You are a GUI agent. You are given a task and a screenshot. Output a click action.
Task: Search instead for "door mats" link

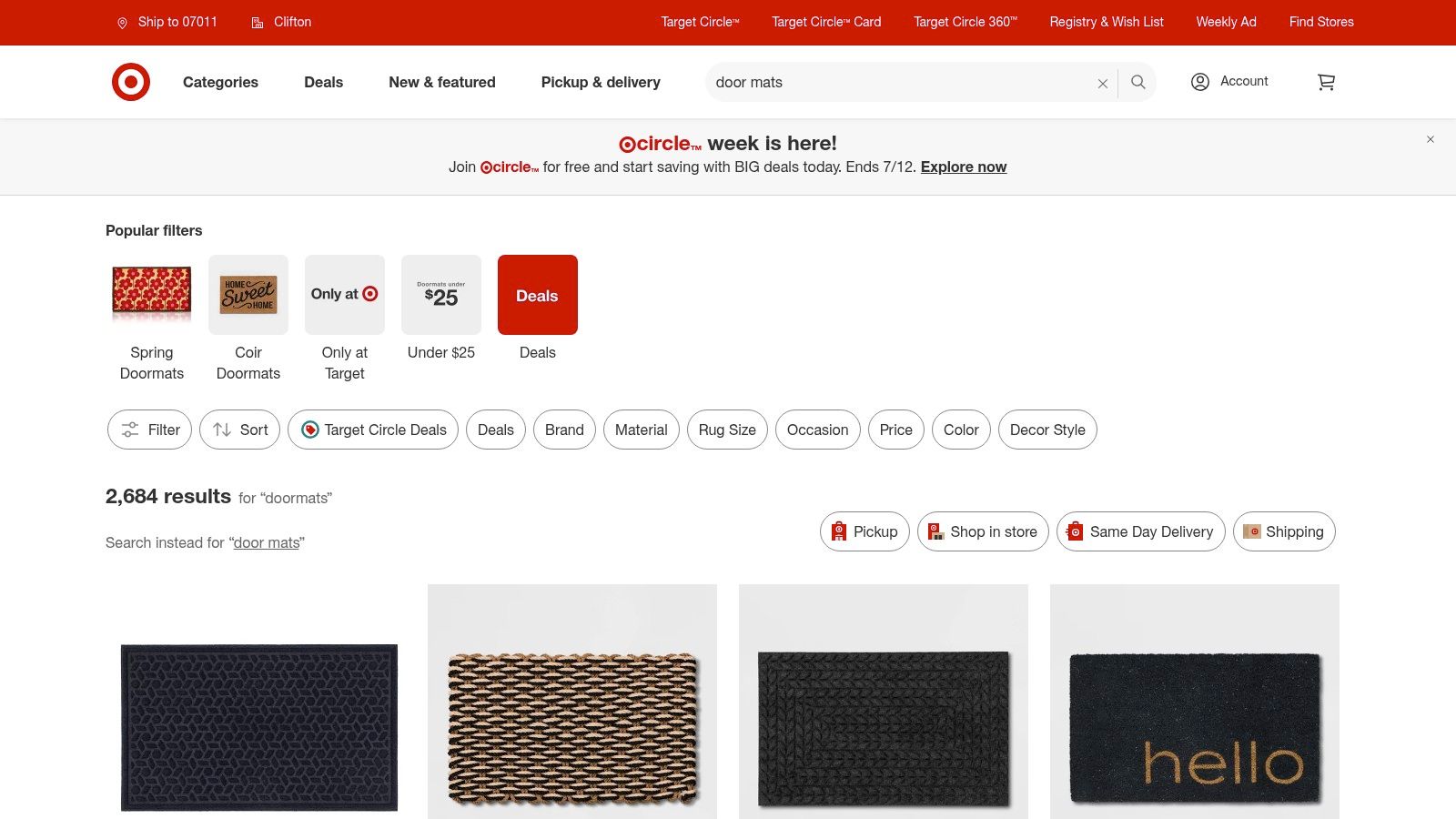[267, 542]
